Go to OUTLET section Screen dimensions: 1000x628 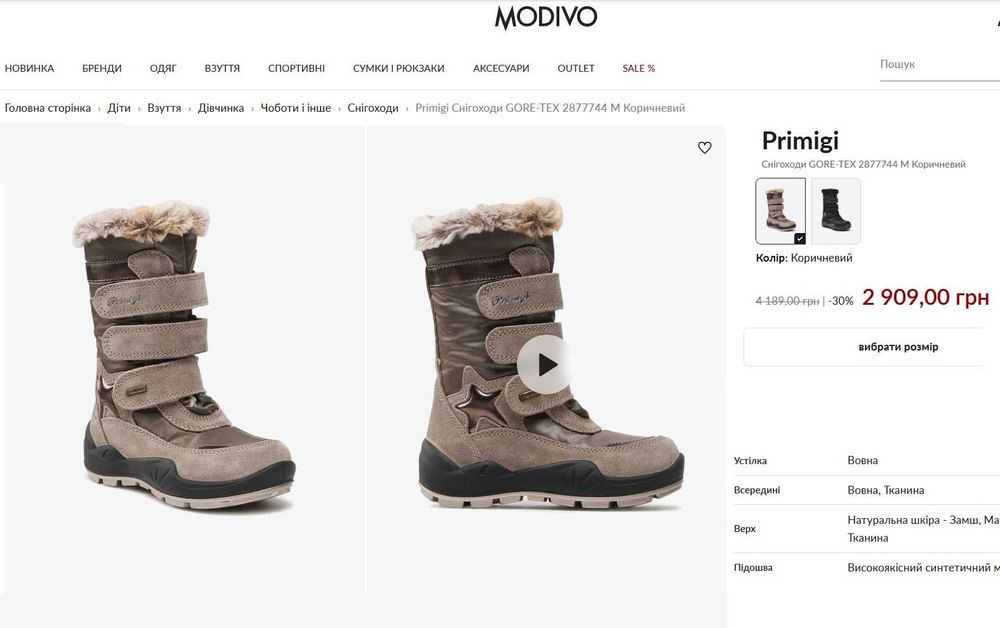(576, 68)
